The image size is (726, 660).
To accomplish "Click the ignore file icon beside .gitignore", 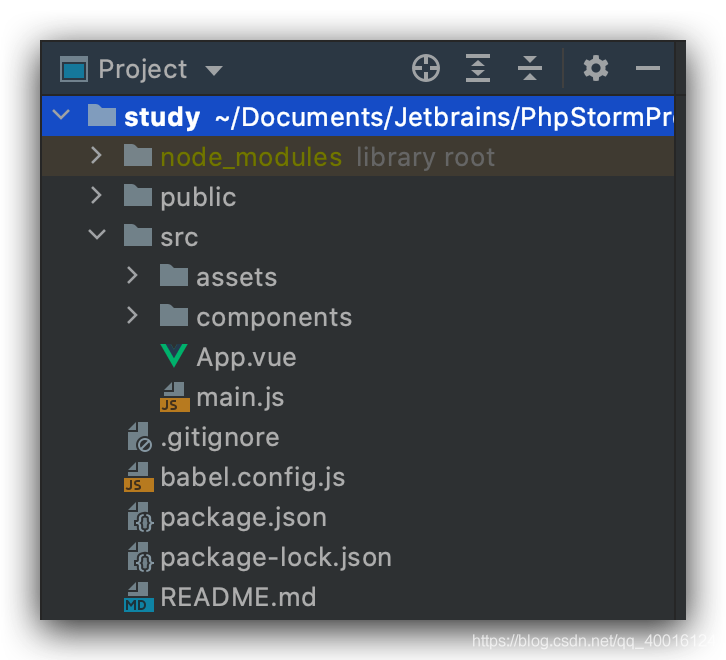I will click(139, 437).
